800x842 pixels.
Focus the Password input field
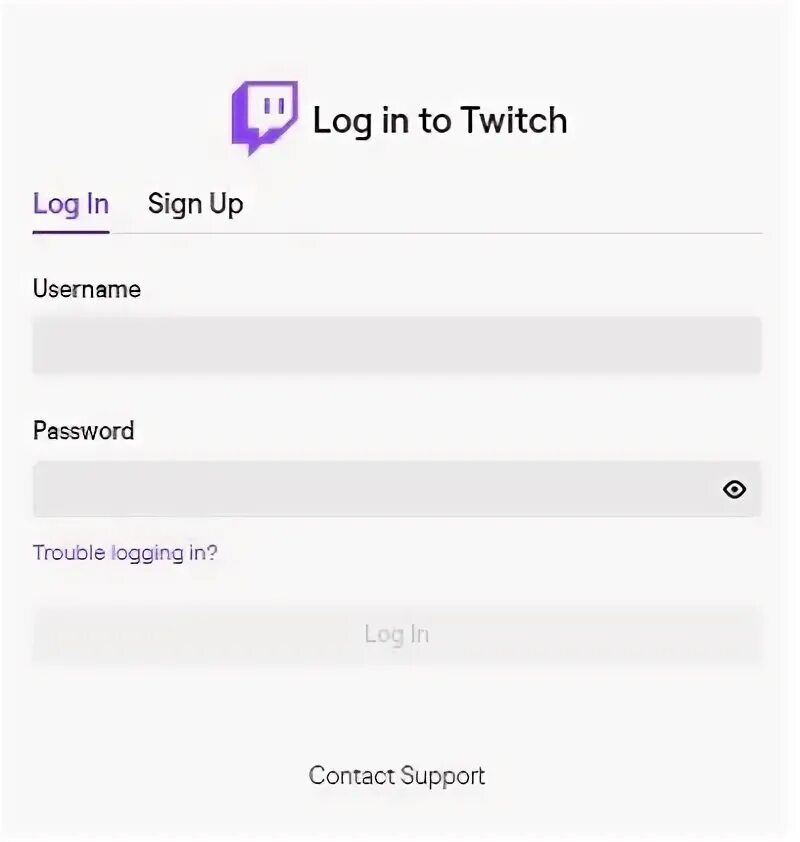coord(397,489)
